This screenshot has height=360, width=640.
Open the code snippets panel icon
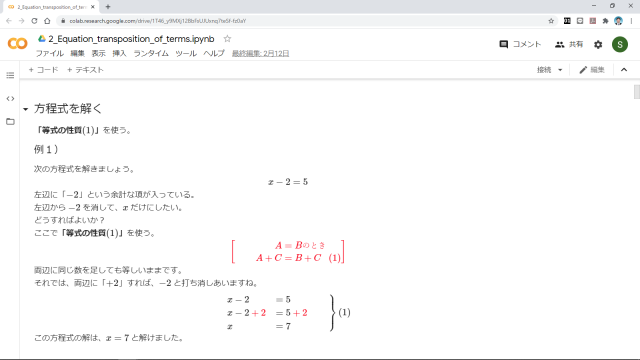click(x=10, y=98)
